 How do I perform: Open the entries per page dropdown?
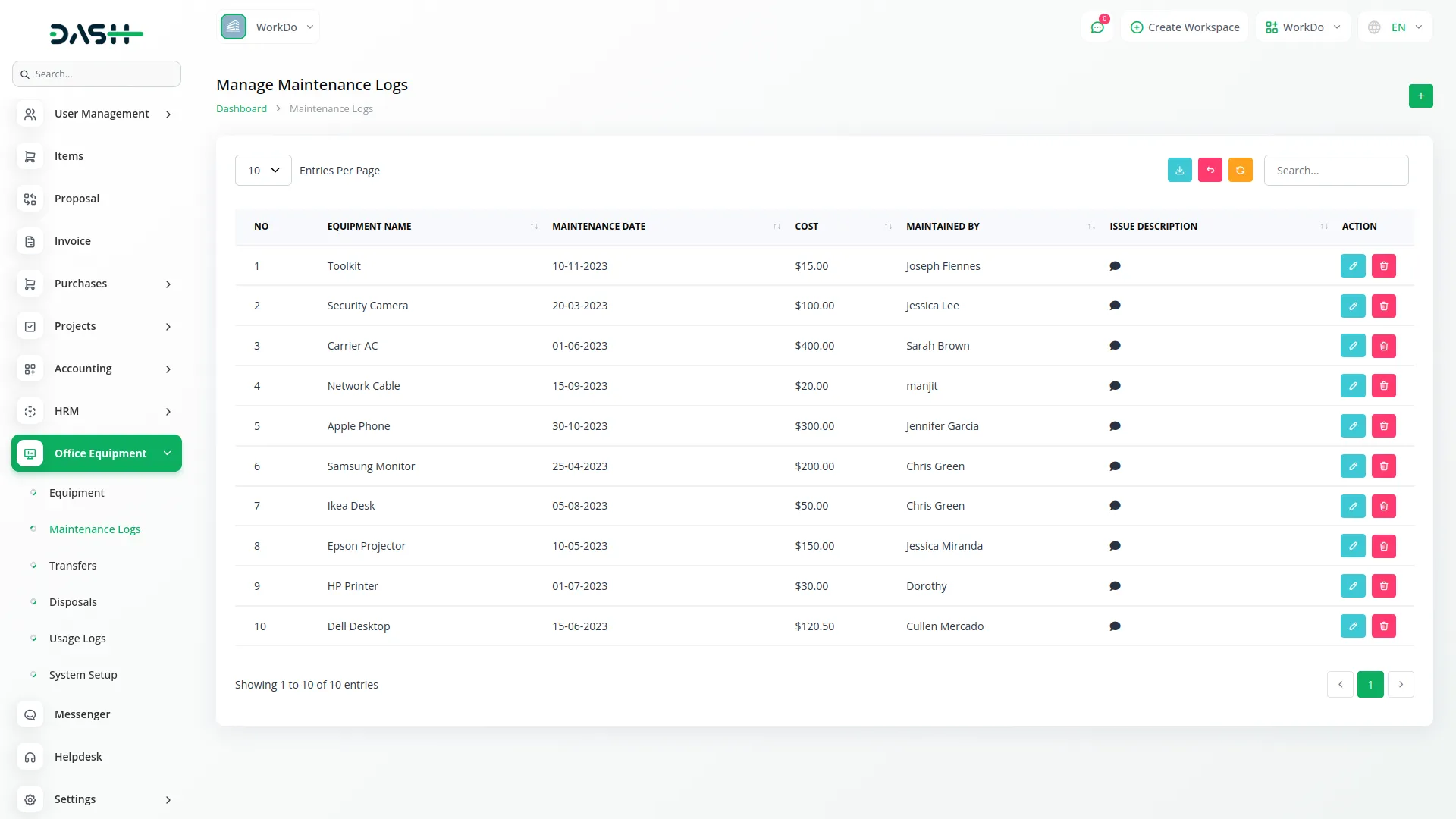tap(263, 171)
